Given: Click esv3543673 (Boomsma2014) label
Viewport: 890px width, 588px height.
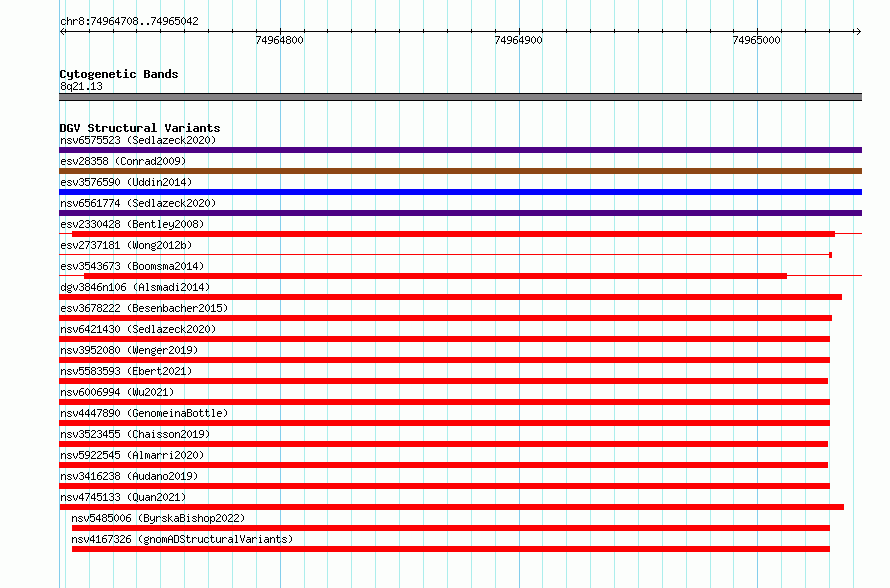Looking at the screenshot, I should pos(132,266).
